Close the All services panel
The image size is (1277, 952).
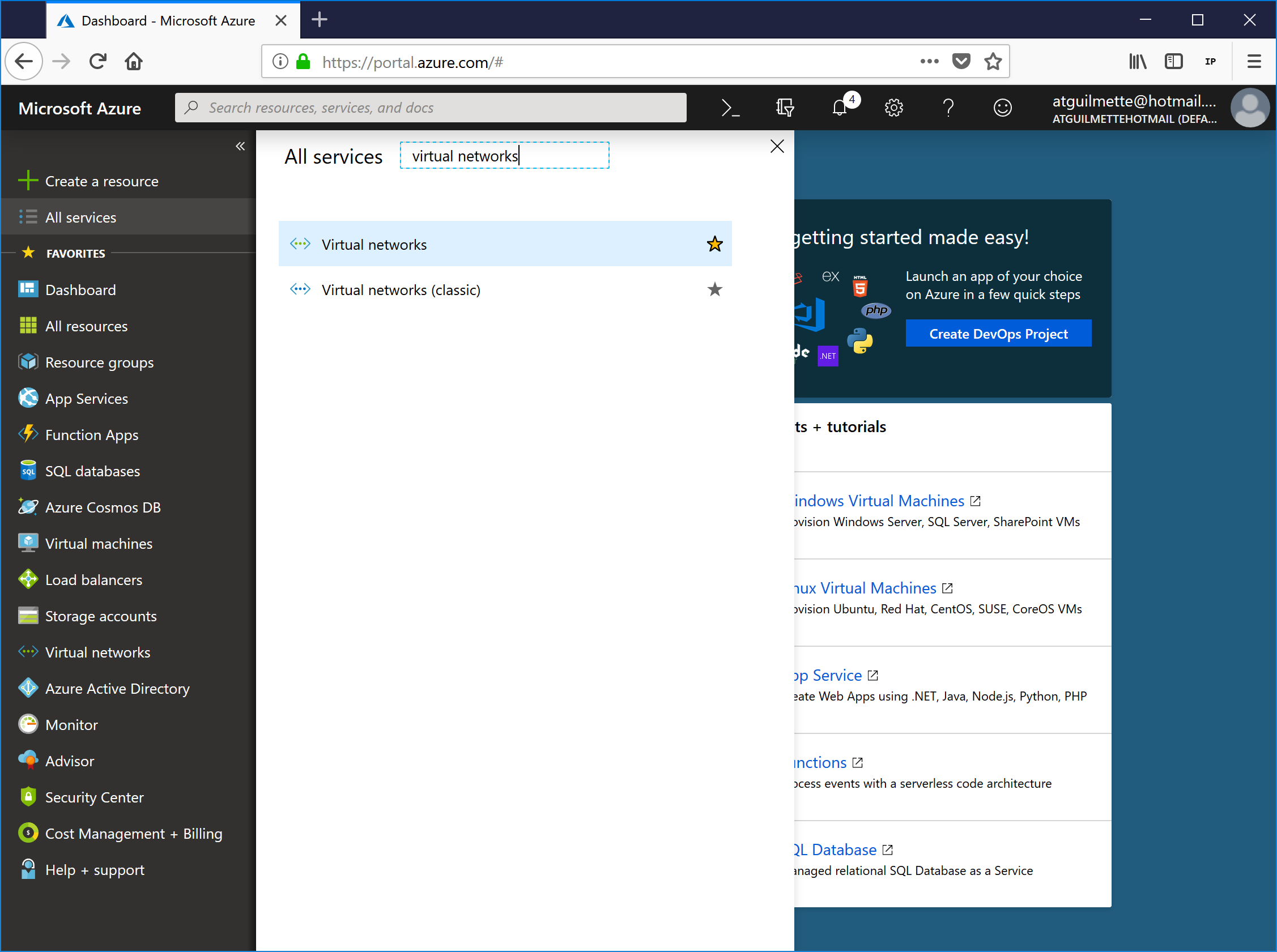(x=777, y=146)
